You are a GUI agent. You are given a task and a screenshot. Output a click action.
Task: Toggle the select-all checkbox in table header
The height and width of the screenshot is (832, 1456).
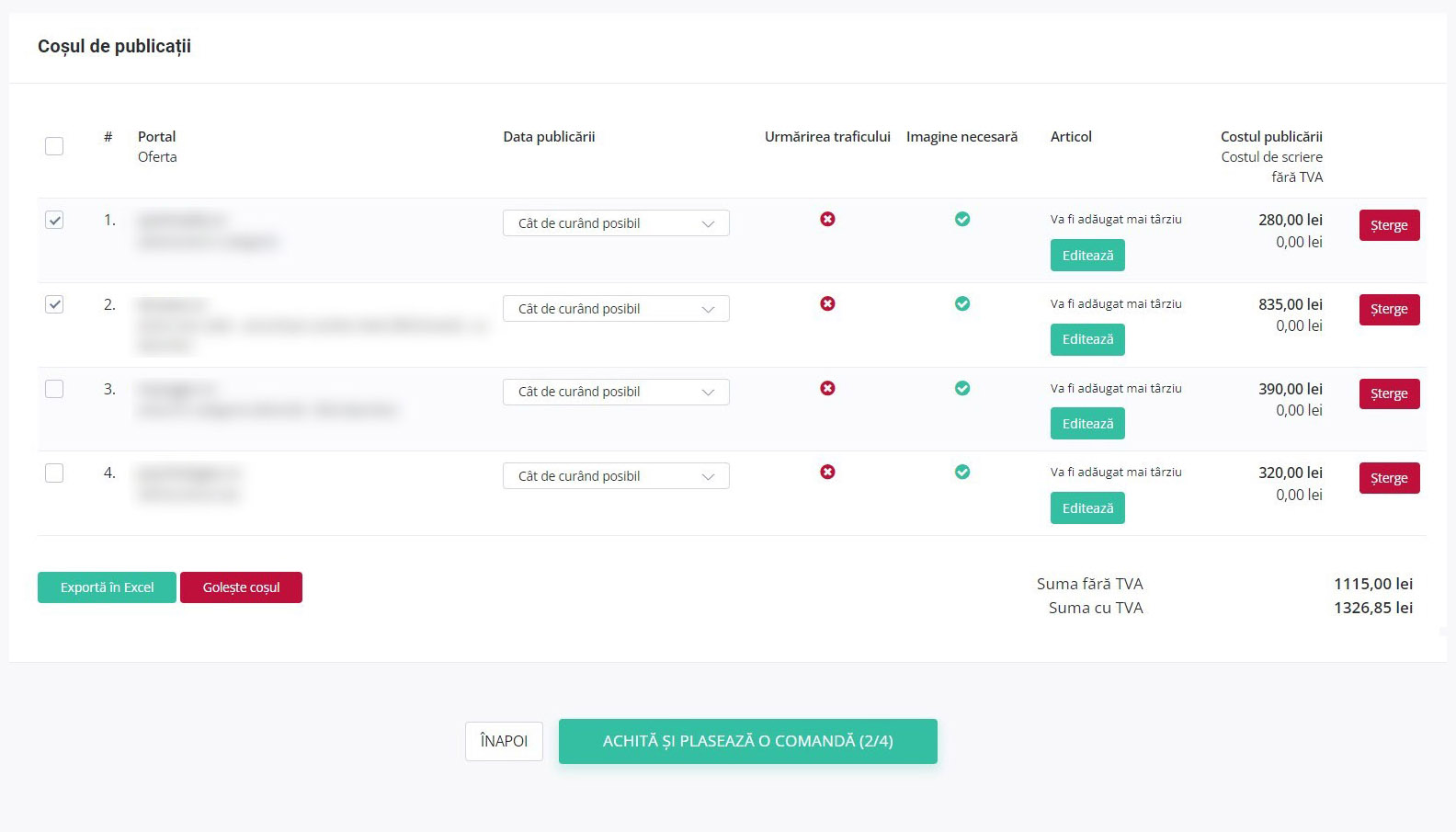click(54, 146)
